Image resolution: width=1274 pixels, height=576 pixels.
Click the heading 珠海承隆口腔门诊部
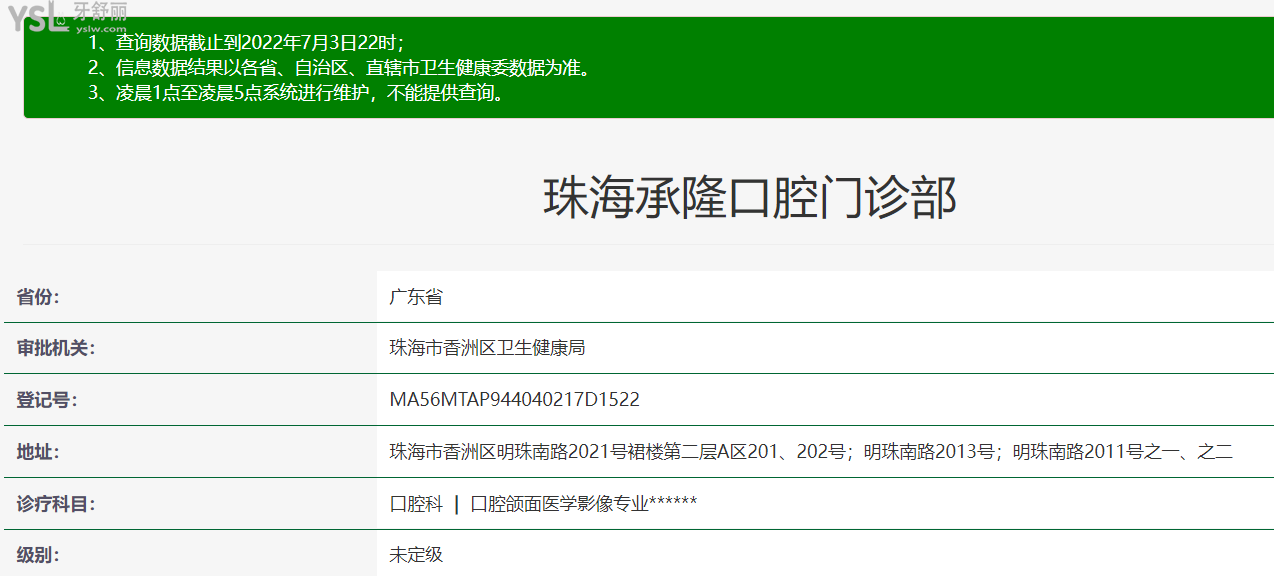(750, 197)
